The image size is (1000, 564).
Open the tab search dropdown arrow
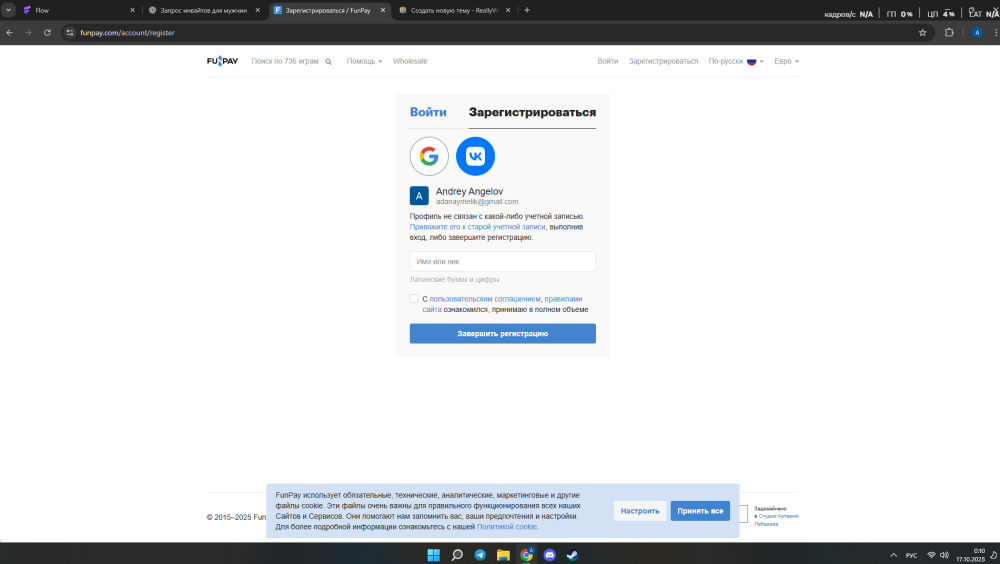pos(8,10)
